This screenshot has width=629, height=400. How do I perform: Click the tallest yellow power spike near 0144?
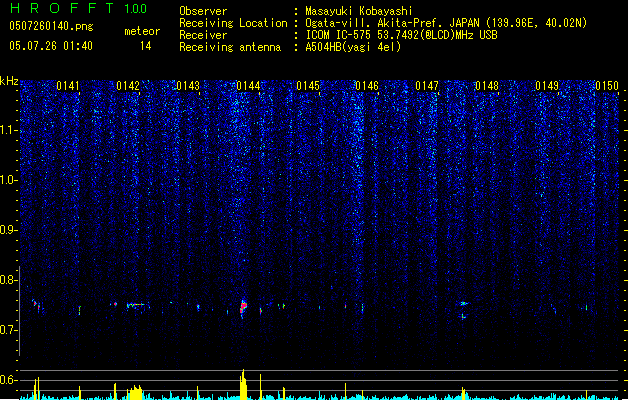pyautogui.click(x=243, y=384)
